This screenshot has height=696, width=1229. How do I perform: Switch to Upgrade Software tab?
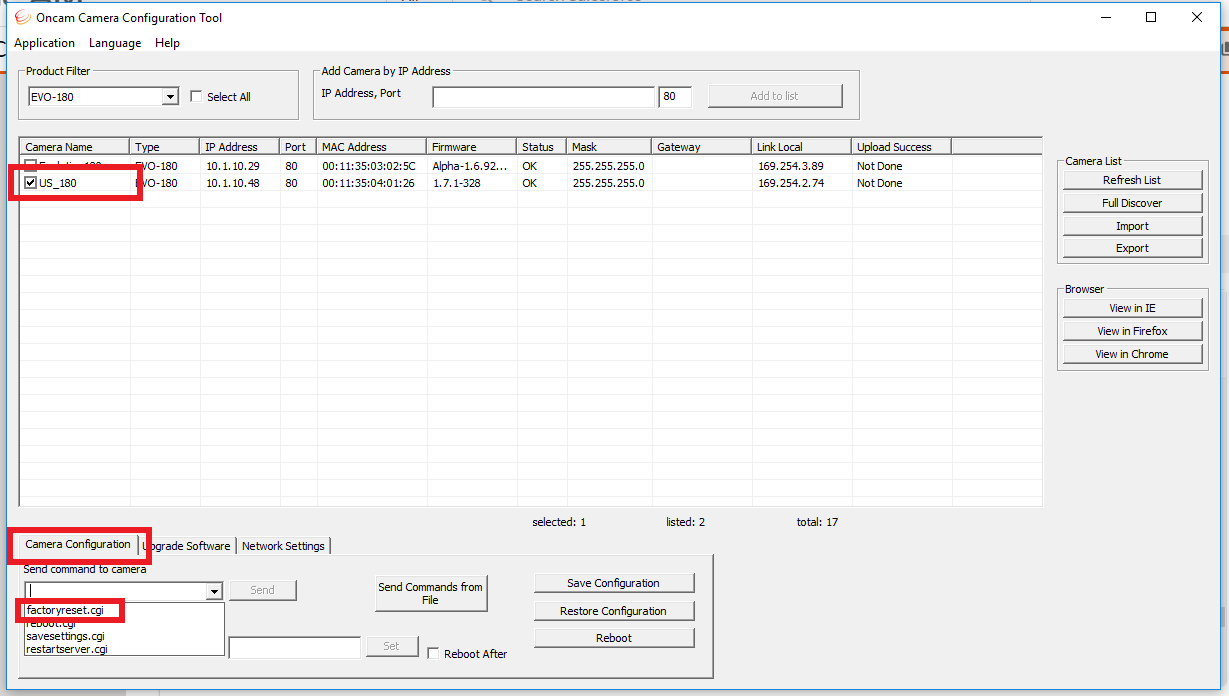(187, 546)
